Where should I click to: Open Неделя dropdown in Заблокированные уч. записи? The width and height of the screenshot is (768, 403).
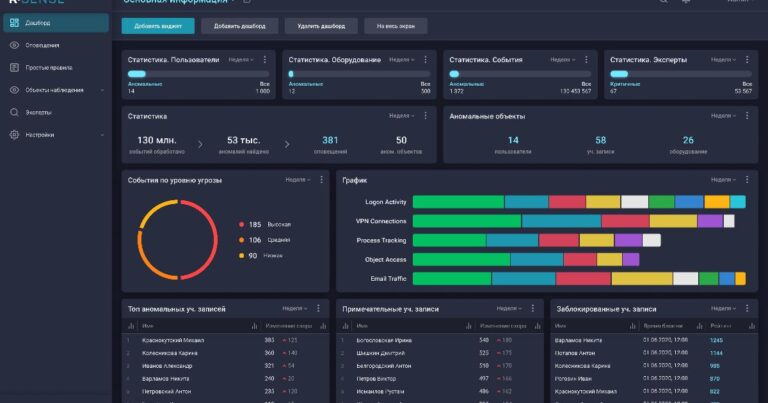723,308
